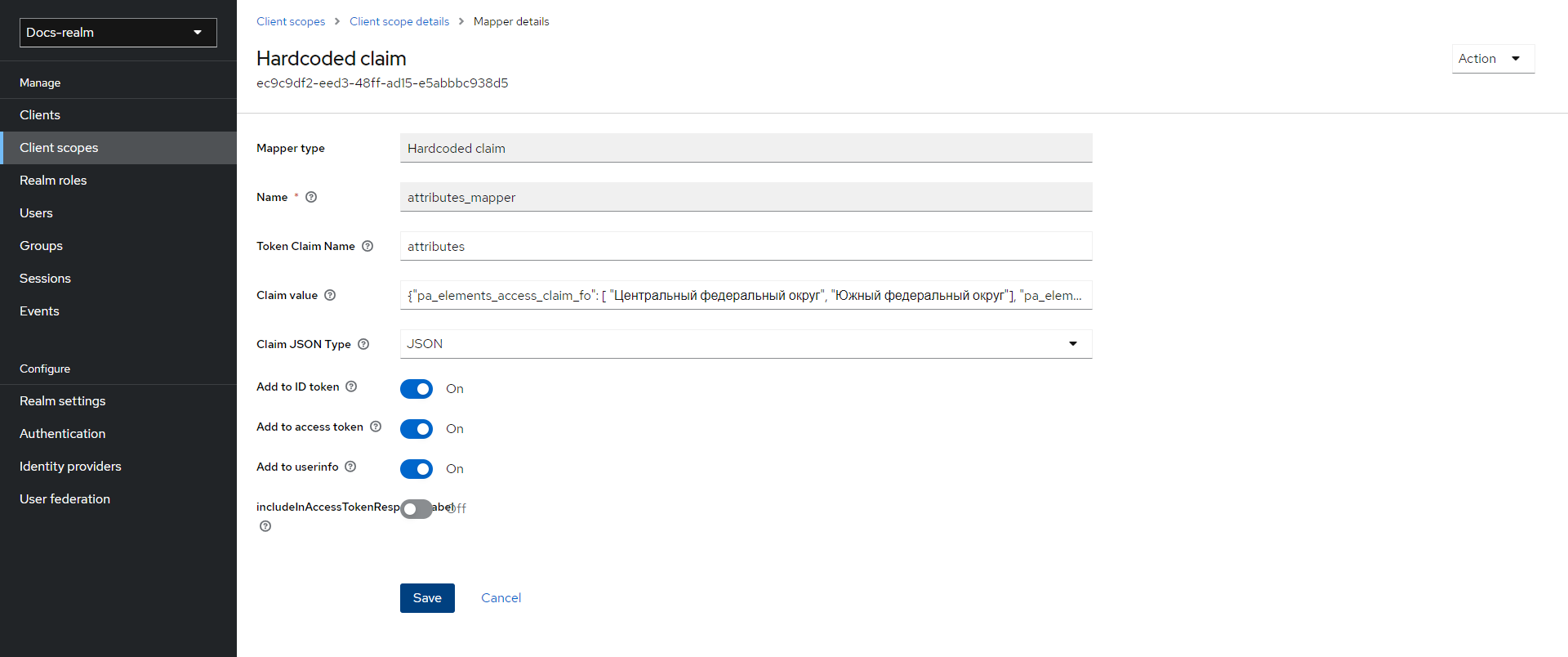Turn off Add to access token switch
1568x657 pixels.
coord(416,429)
